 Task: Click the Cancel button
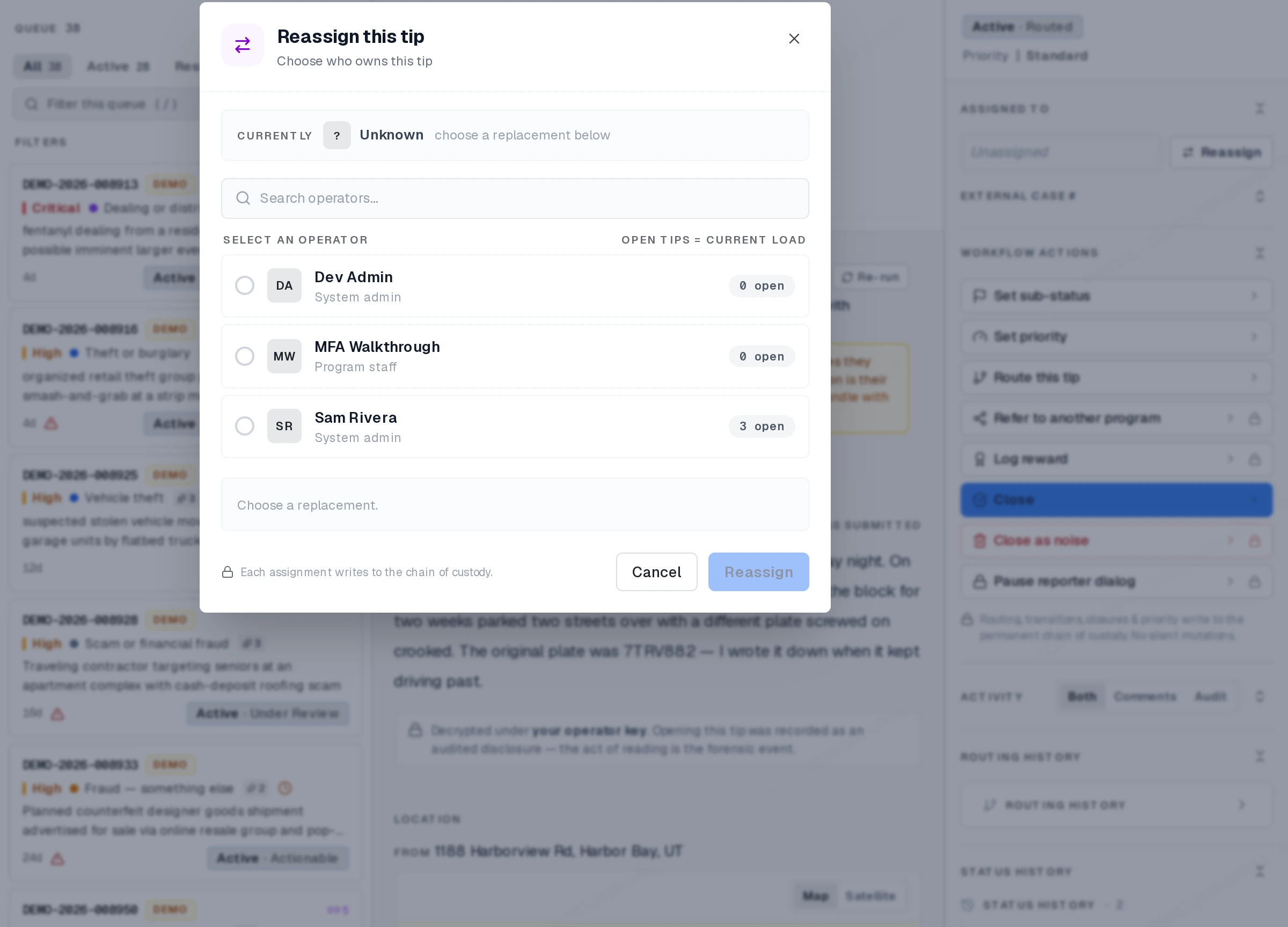coord(656,572)
